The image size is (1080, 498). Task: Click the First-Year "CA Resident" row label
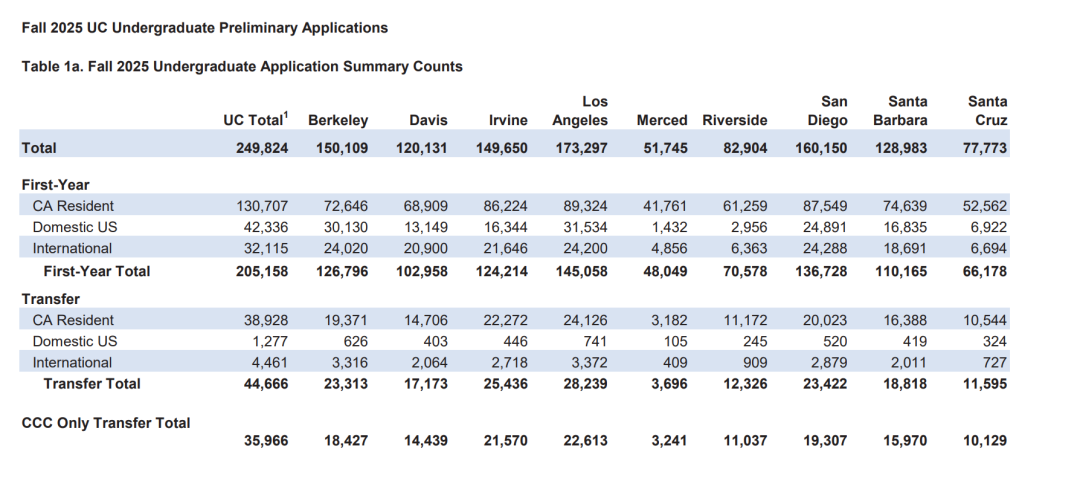[x=73, y=205]
